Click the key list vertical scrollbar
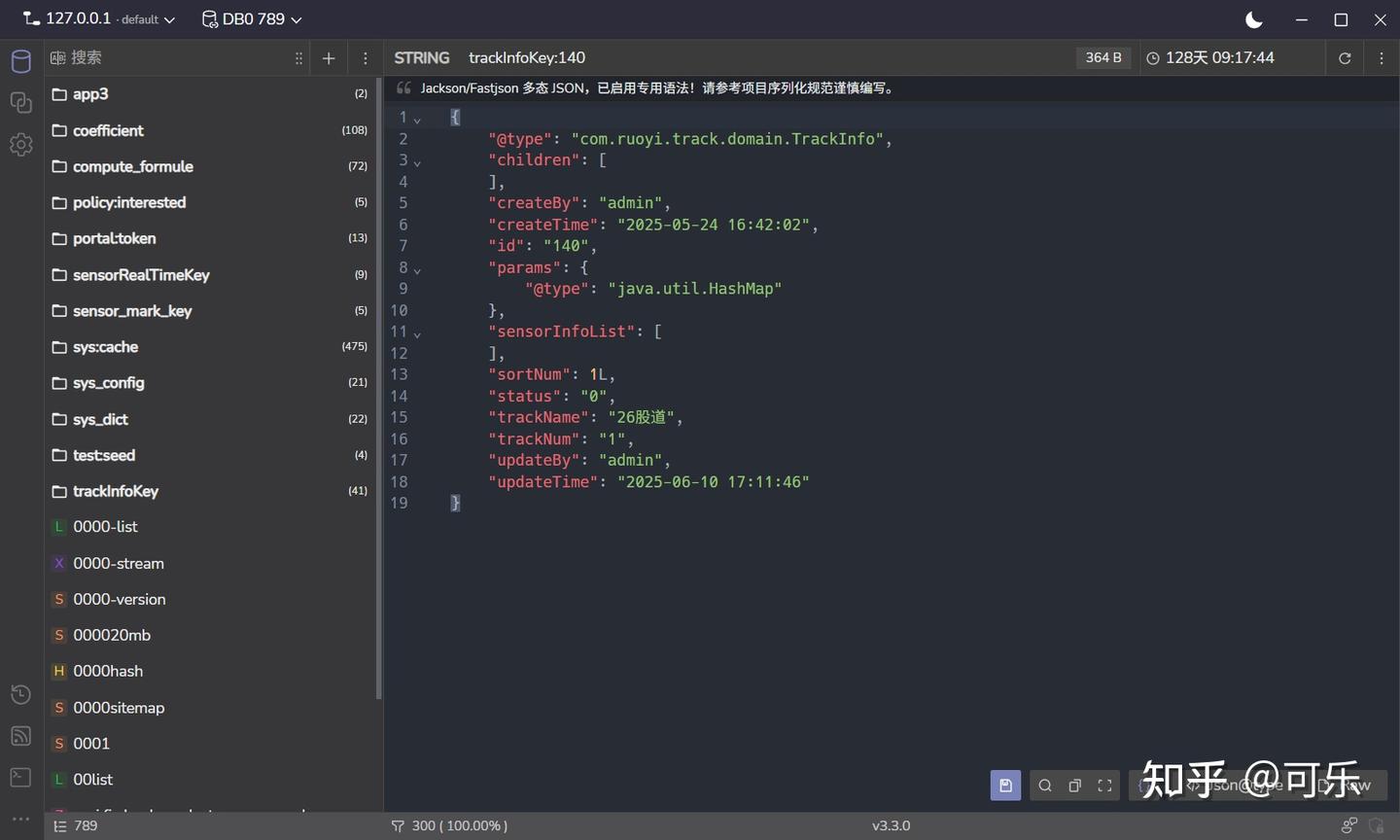The height and width of the screenshot is (840, 1400). coord(379,388)
